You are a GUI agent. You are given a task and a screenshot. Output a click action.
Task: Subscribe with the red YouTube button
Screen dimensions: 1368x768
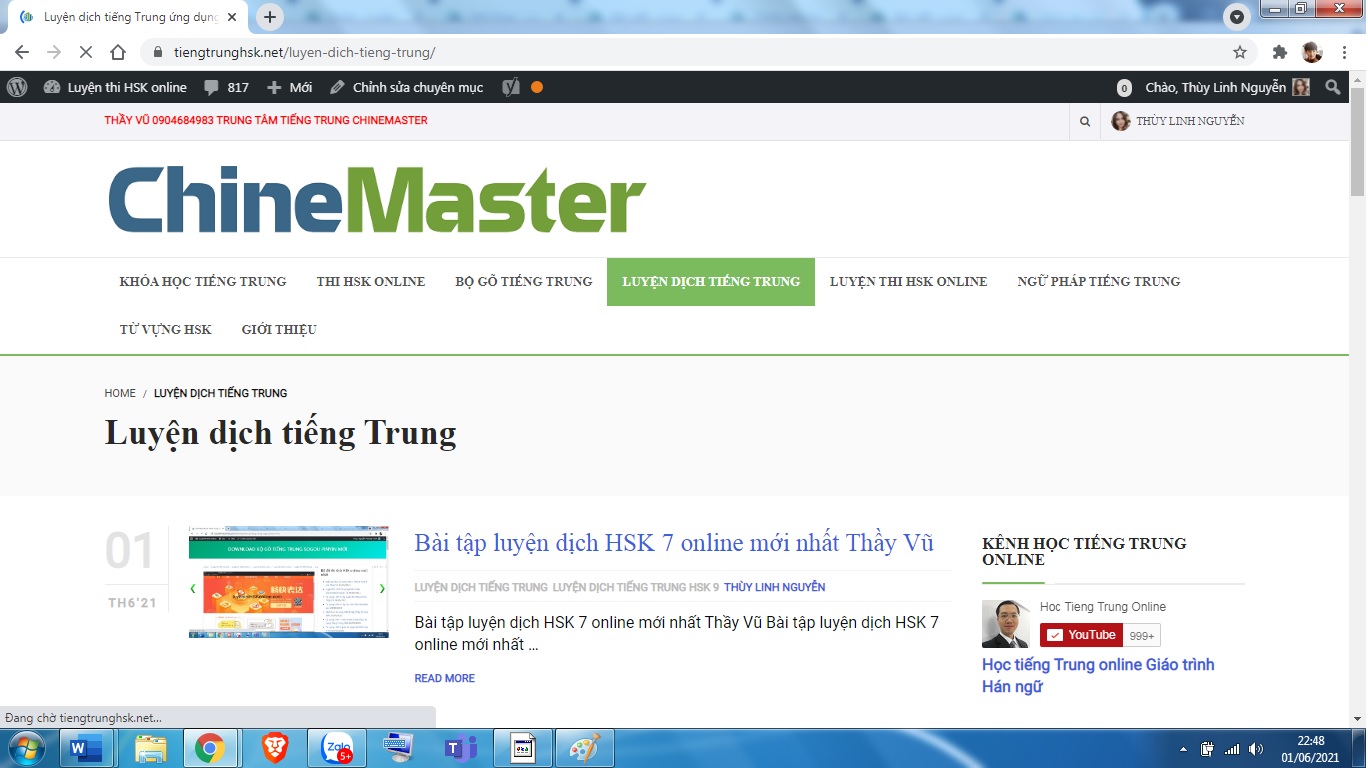(1081, 635)
